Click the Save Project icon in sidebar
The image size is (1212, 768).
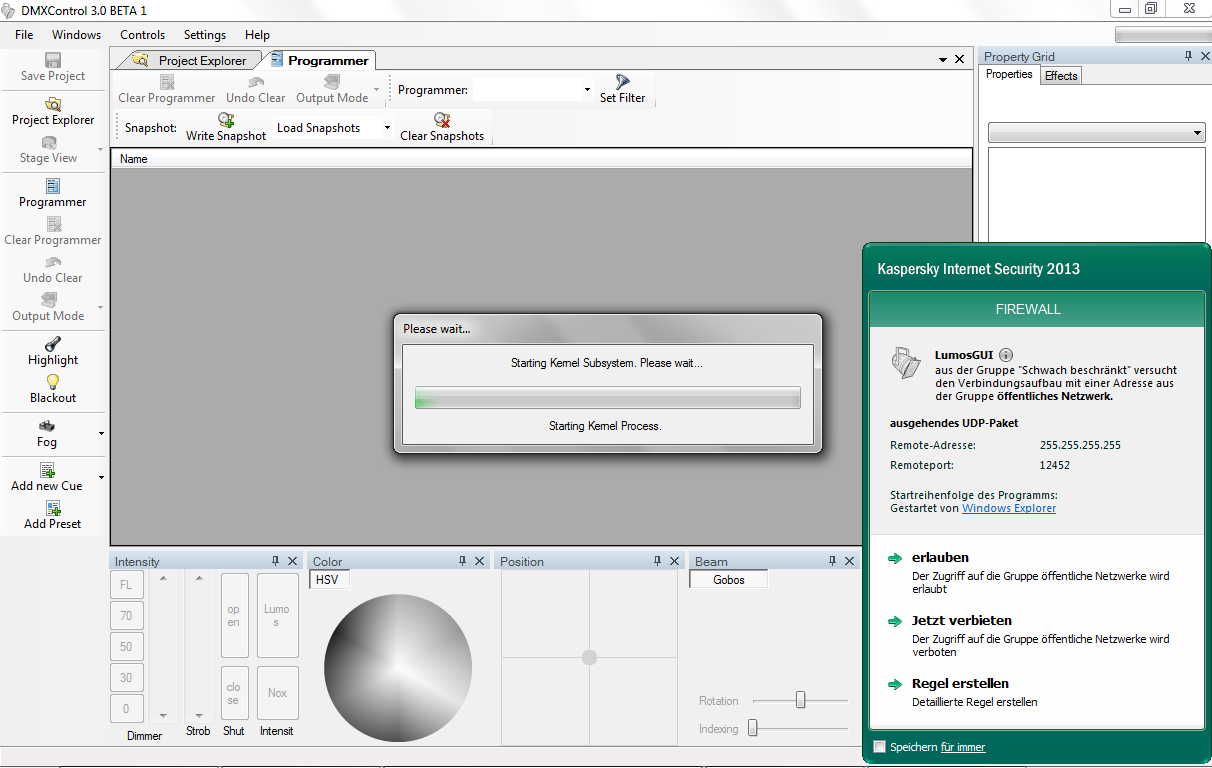(x=53, y=61)
